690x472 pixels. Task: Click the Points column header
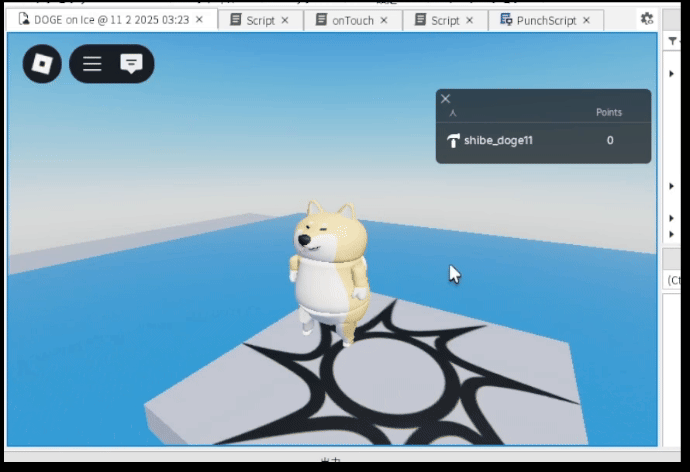pyautogui.click(x=609, y=112)
